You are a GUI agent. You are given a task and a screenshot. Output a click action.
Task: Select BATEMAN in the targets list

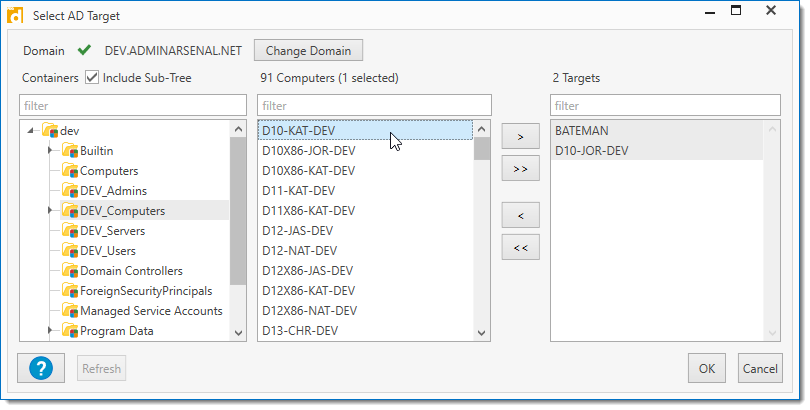(x=583, y=131)
